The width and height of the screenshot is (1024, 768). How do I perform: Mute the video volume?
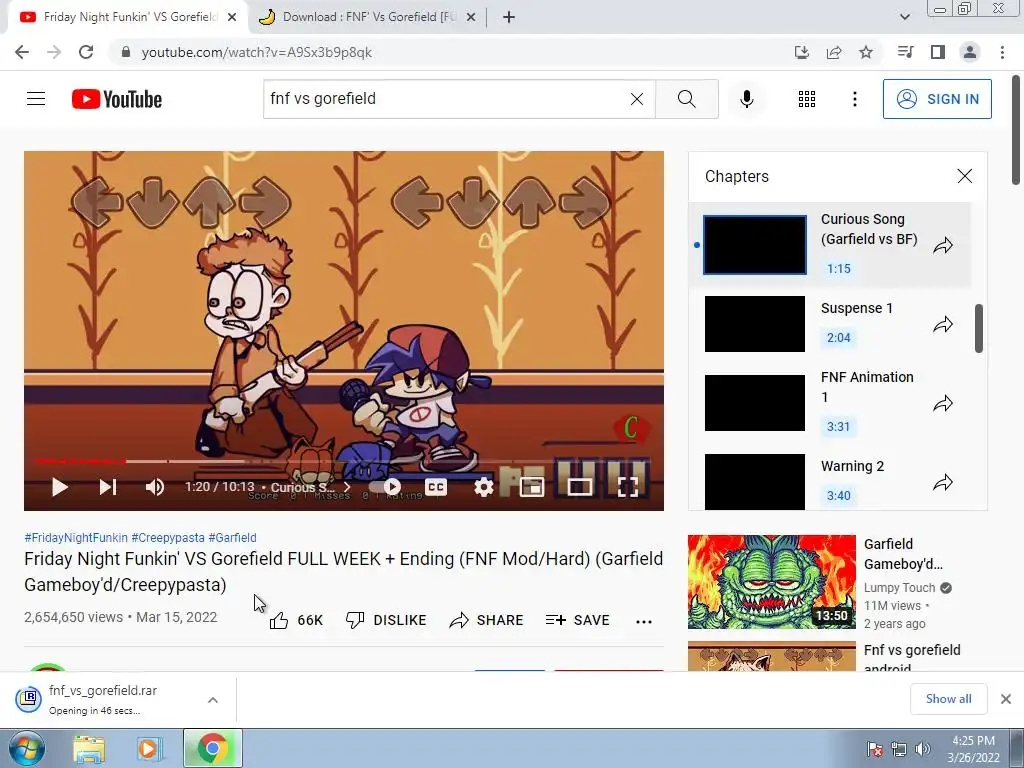pyautogui.click(x=155, y=487)
